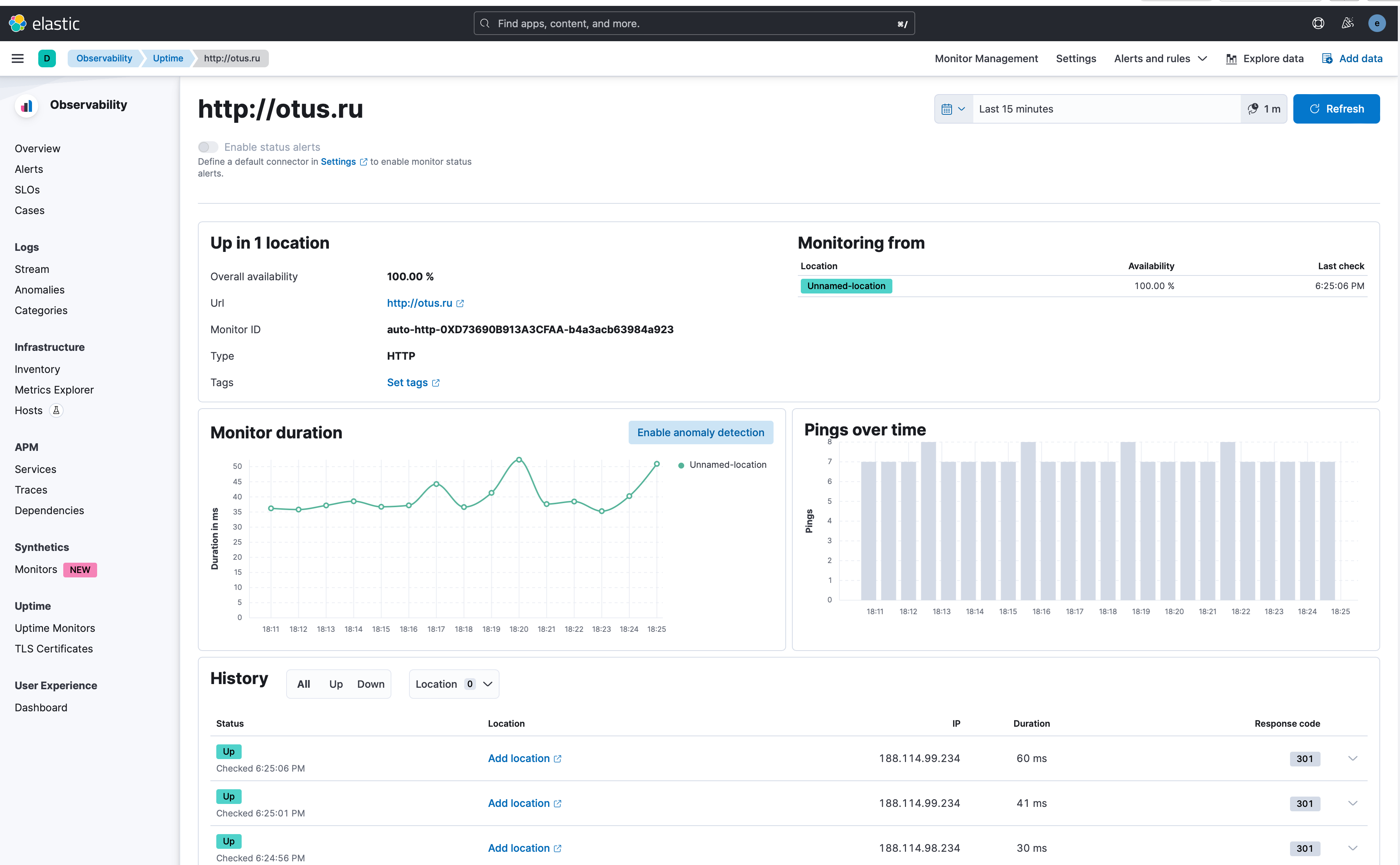Open the user avatar menu

1376,24
